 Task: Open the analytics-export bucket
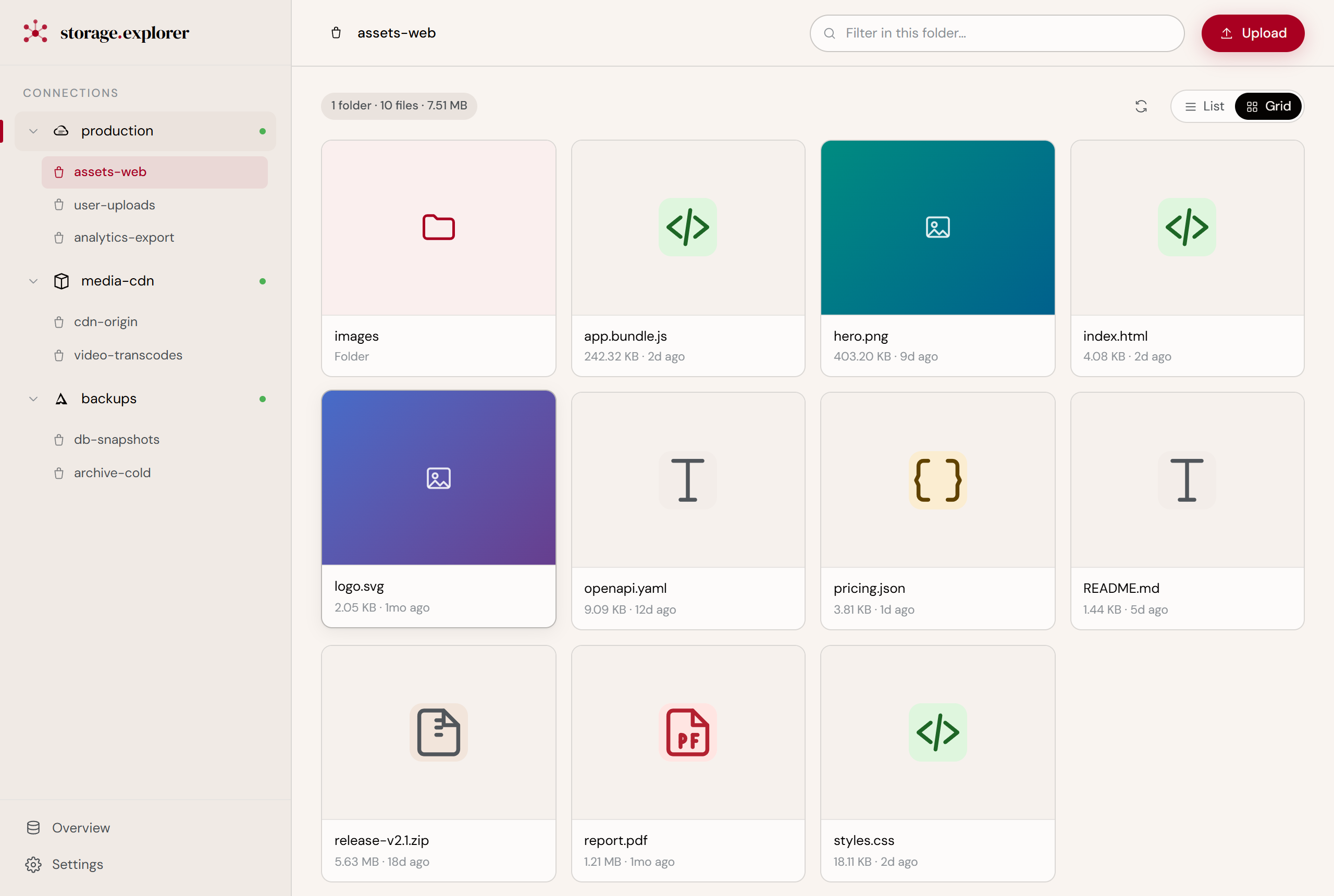pyautogui.click(x=154, y=237)
